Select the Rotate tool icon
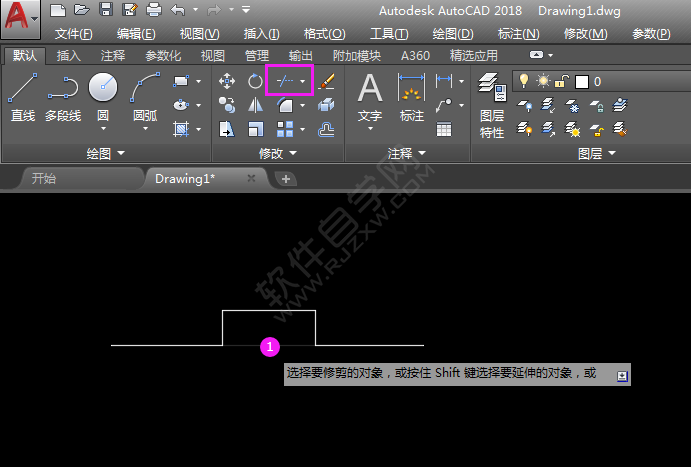691x467 pixels. click(255, 81)
